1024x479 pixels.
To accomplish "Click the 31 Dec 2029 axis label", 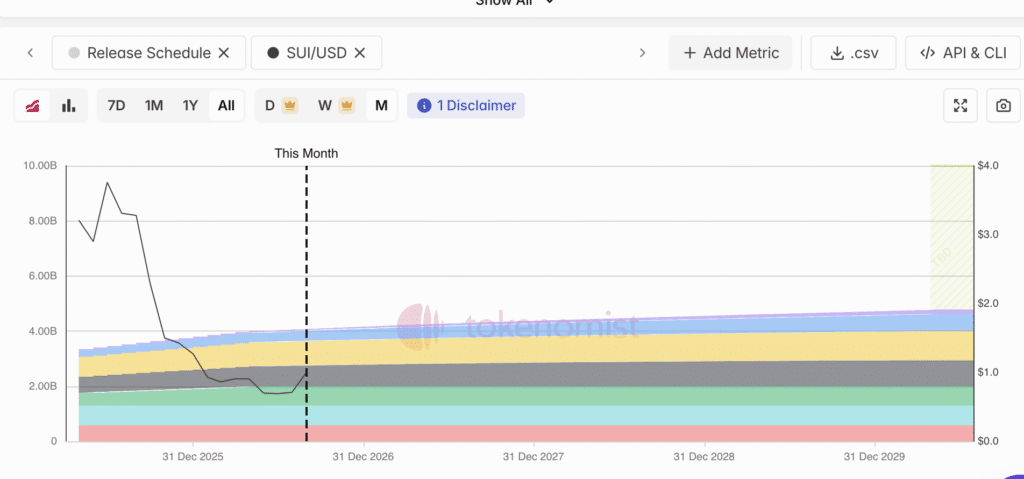I will [x=874, y=457].
